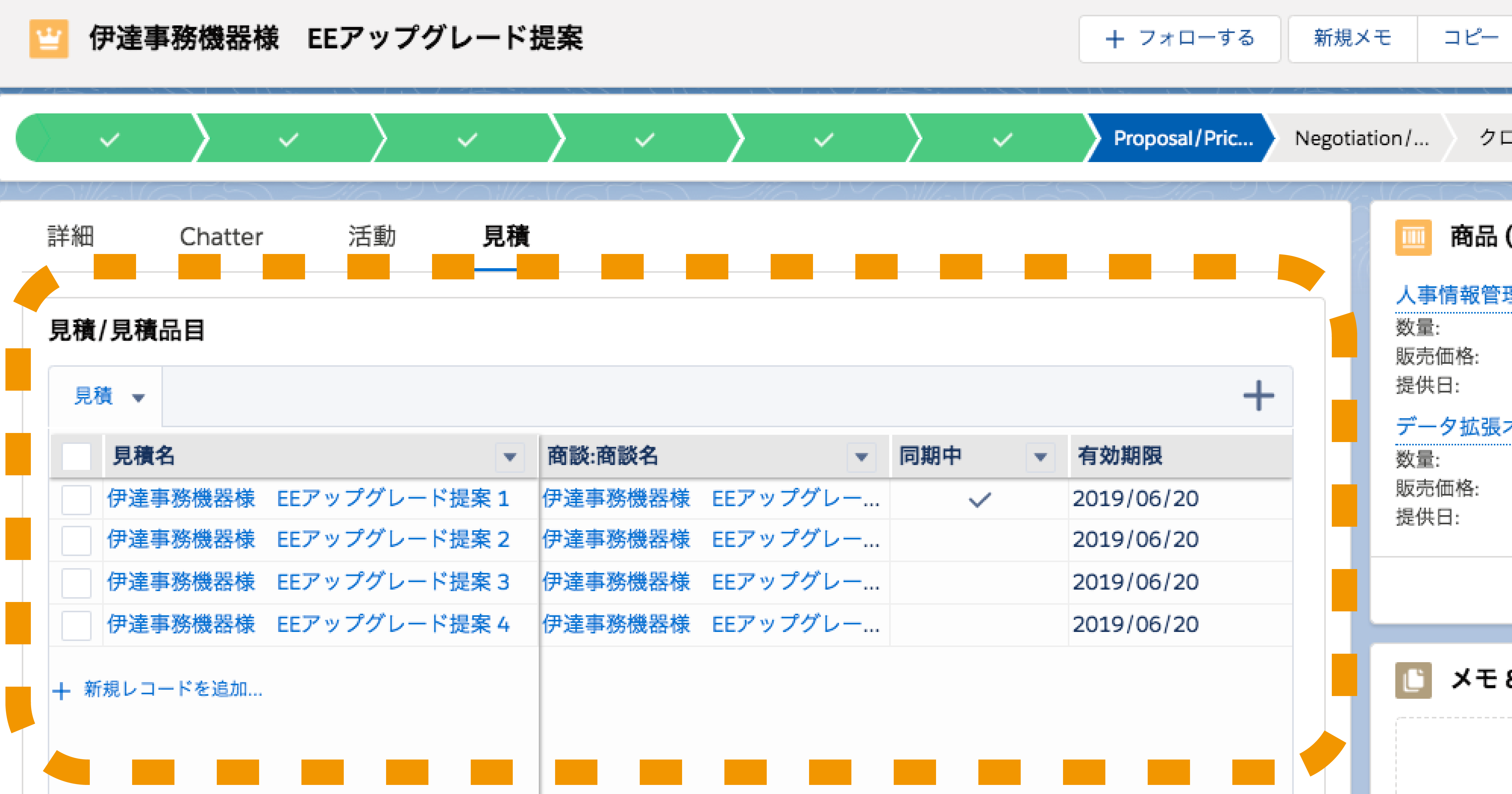Open the 見積 list view dropdown
Screen dimensions: 1512x794
(x=139, y=398)
